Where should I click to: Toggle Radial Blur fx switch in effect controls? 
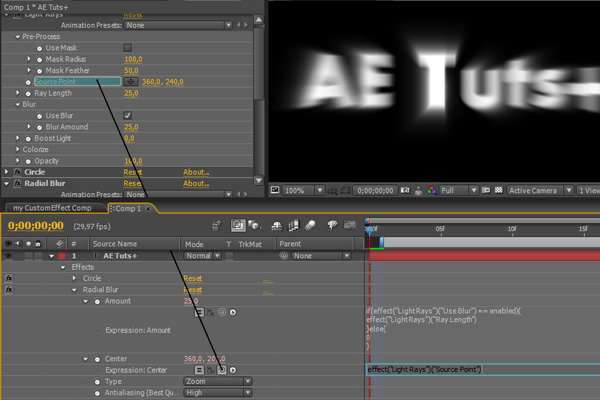(x=17, y=184)
